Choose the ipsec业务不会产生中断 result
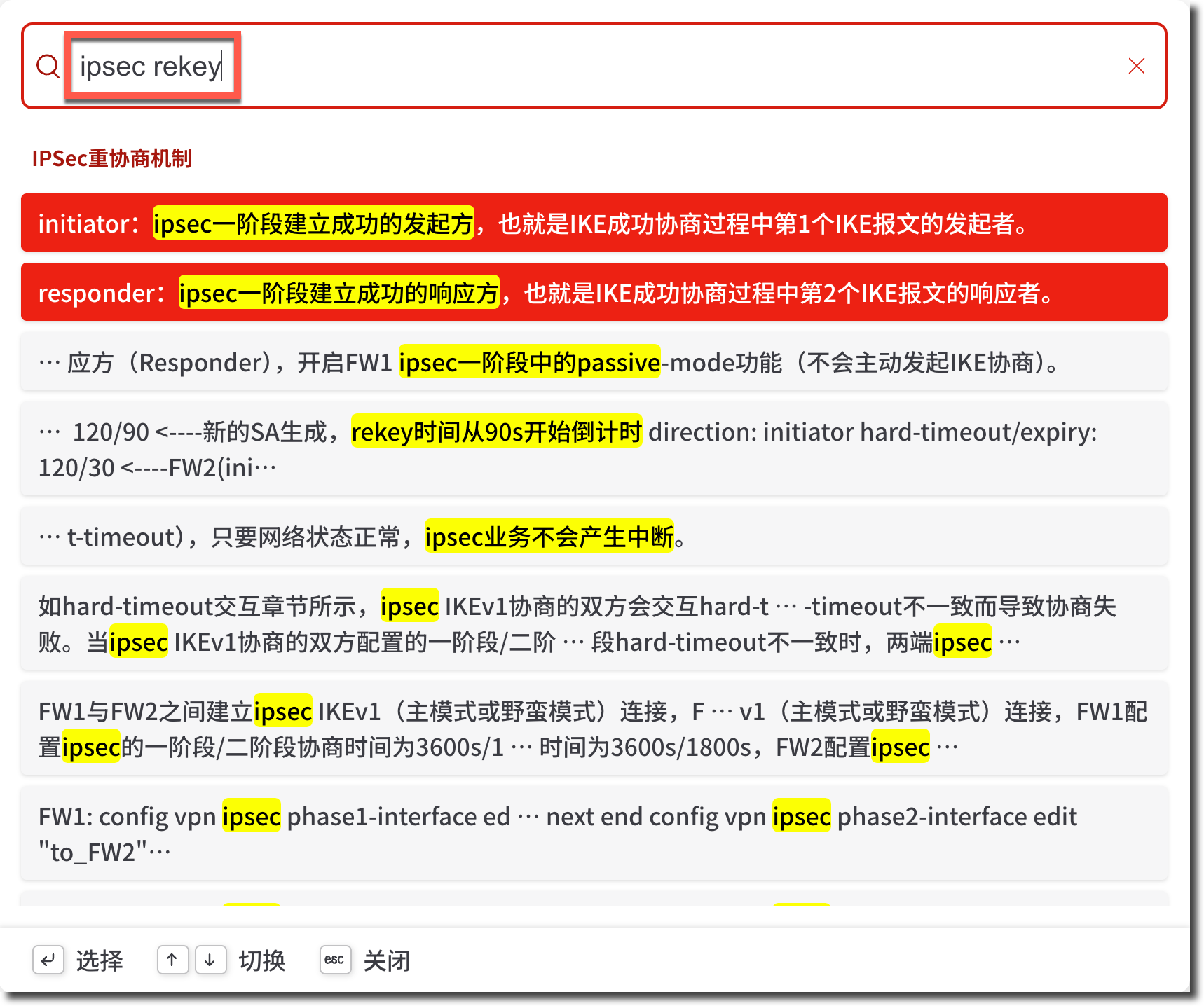The width and height of the screenshot is (1204, 1006). pos(593,537)
